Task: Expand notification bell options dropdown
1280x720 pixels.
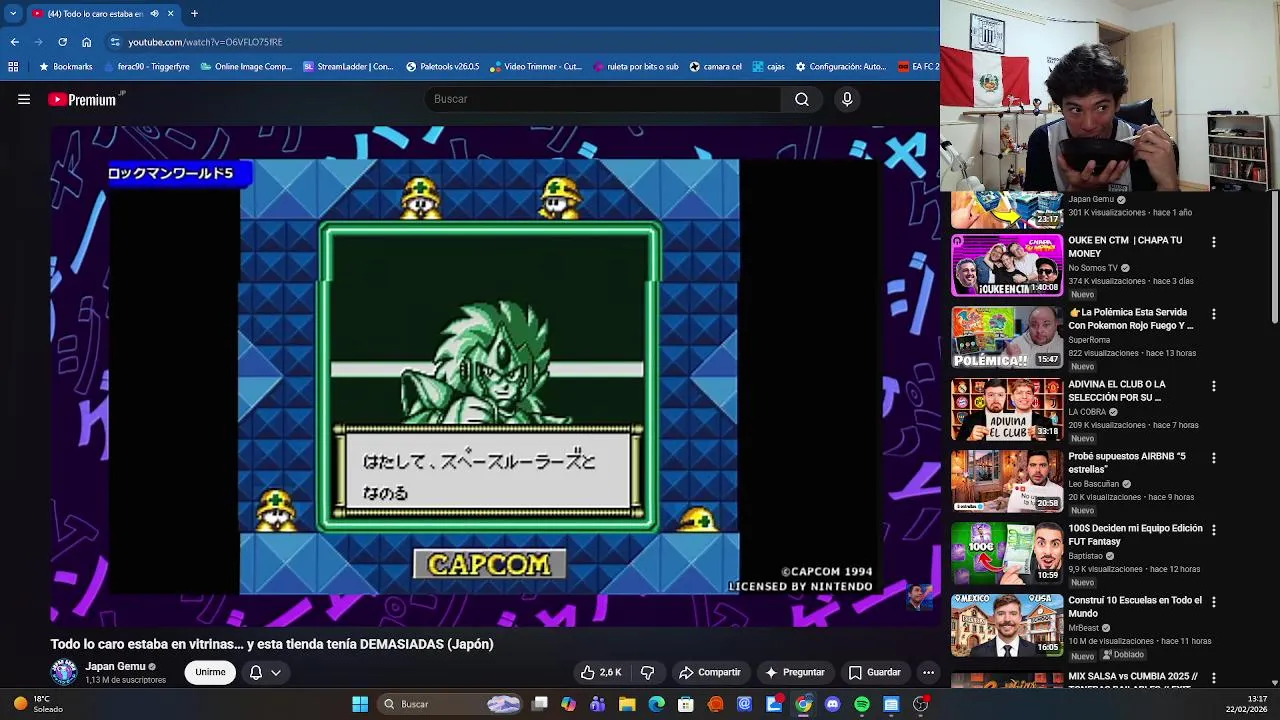Action: (276, 672)
